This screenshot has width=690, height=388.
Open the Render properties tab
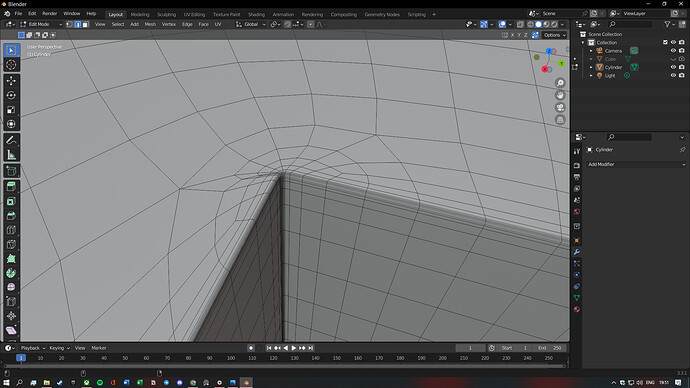click(x=576, y=165)
